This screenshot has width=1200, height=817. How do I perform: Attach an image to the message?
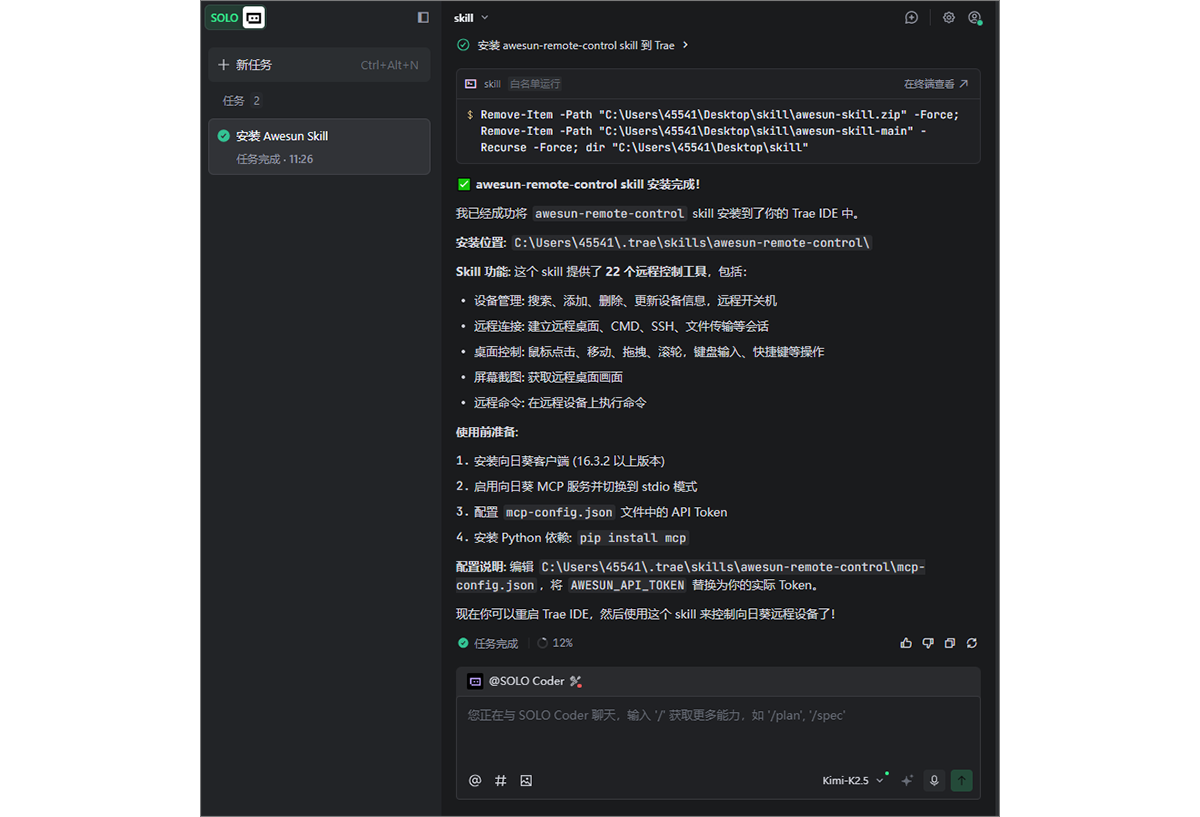(526, 781)
